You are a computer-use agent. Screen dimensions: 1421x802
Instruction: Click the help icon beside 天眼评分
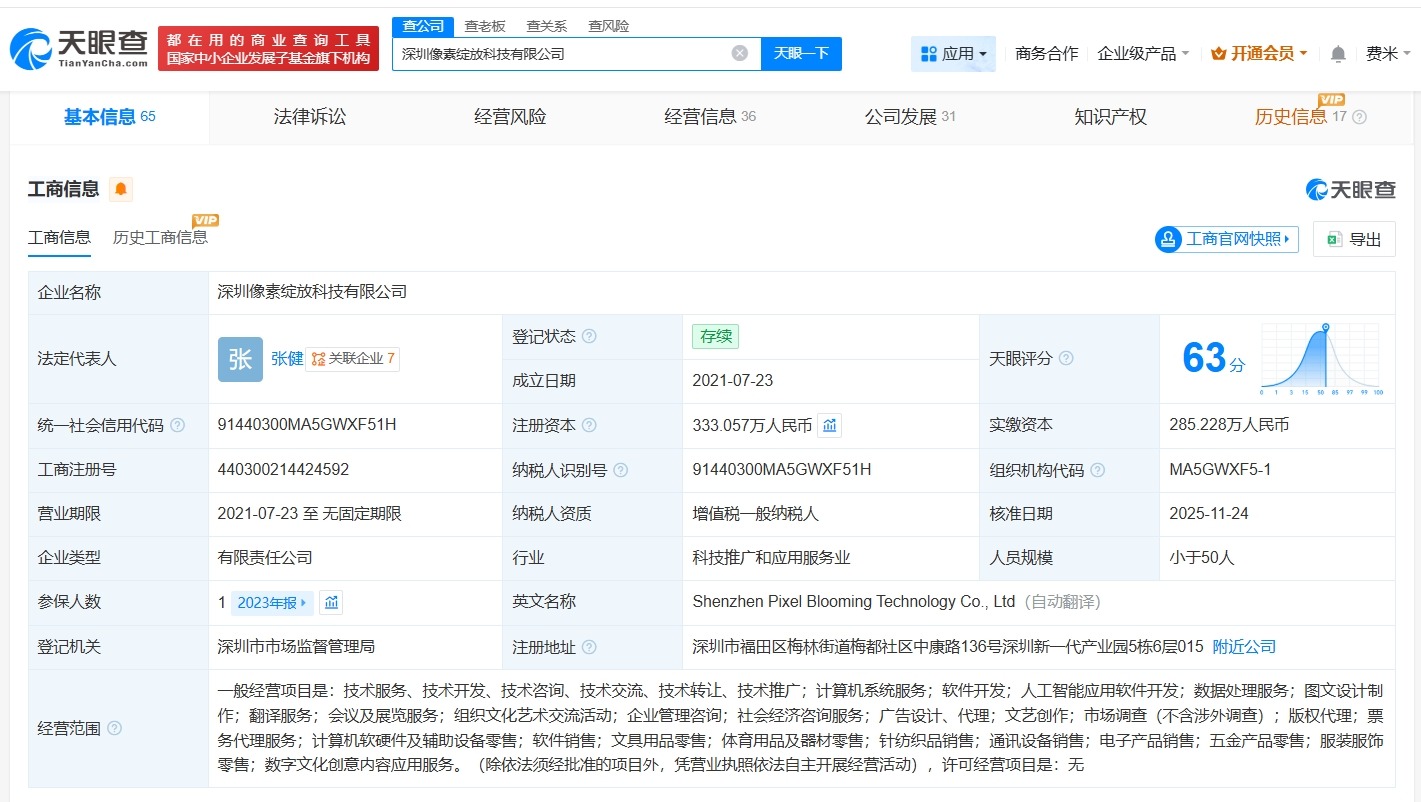point(1066,358)
